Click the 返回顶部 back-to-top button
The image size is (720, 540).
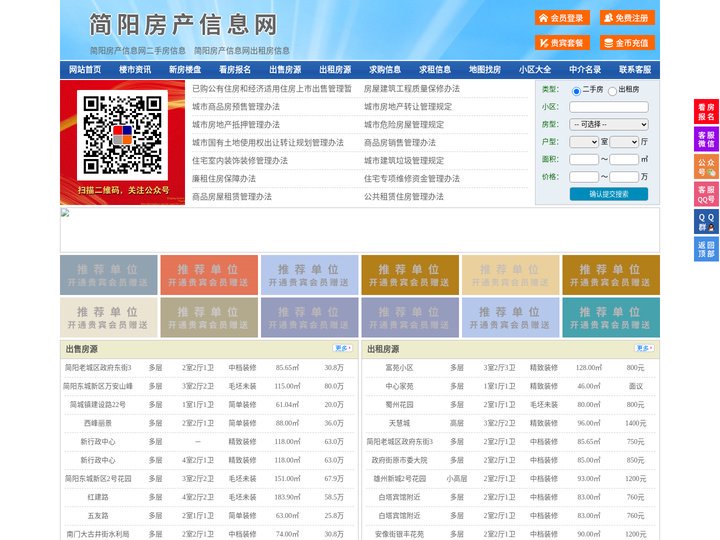[x=706, y=249]
